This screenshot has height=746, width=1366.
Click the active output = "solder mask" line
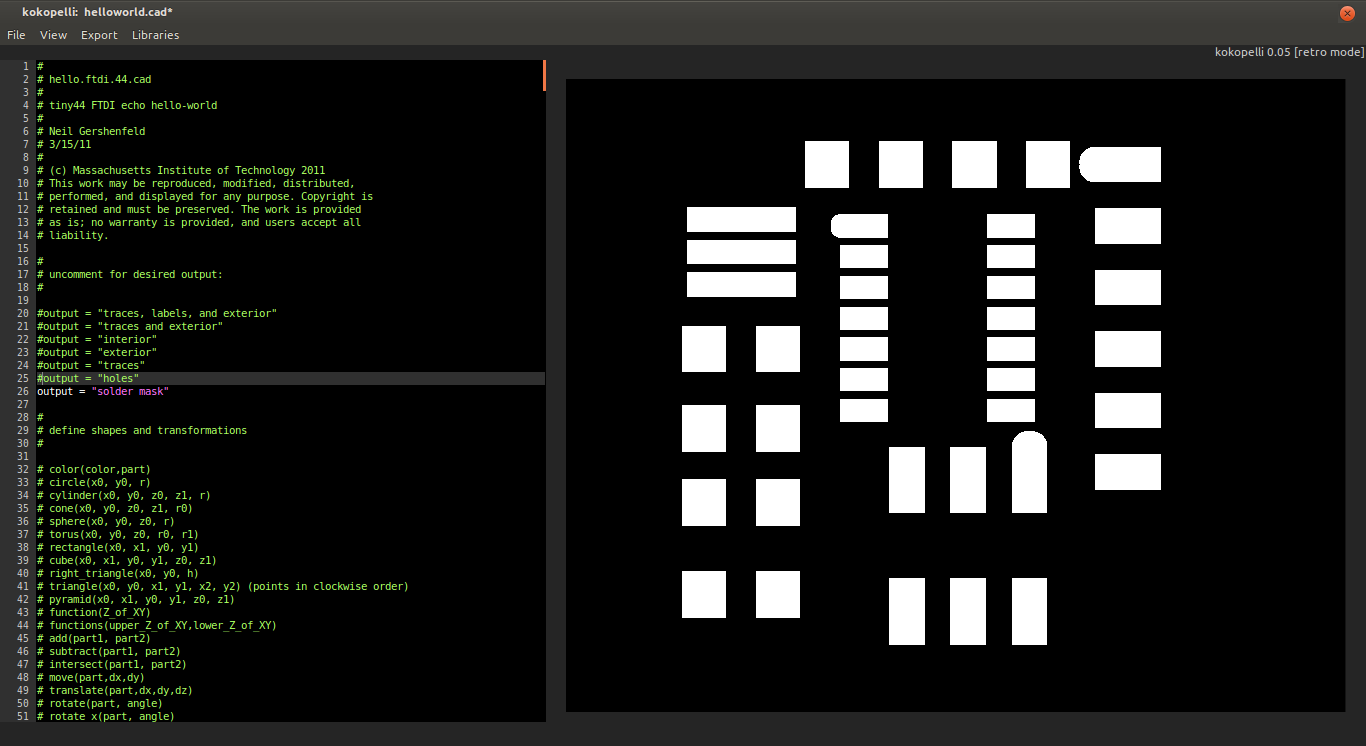click(103, 391)
